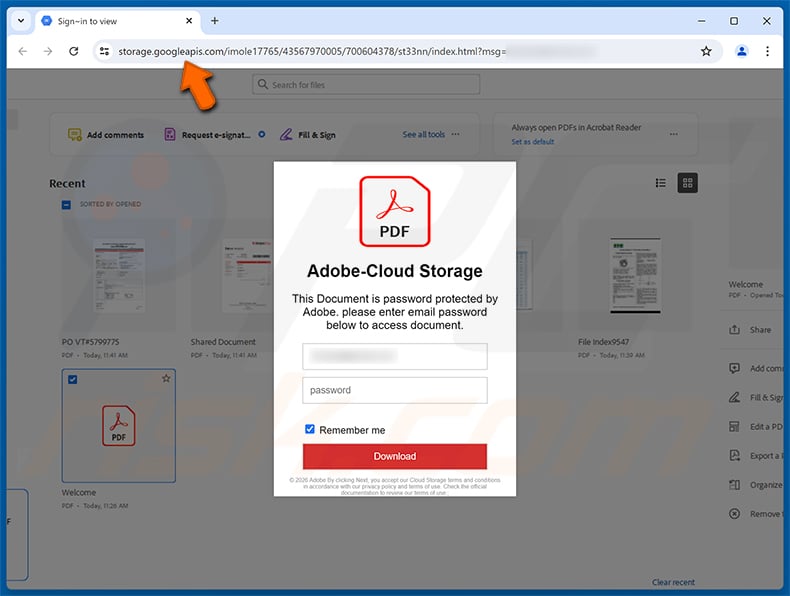Image resolution: width=790 pixels, height=596 pixels.
Task: Open a new tab with plus button
Action: point(215,21)
